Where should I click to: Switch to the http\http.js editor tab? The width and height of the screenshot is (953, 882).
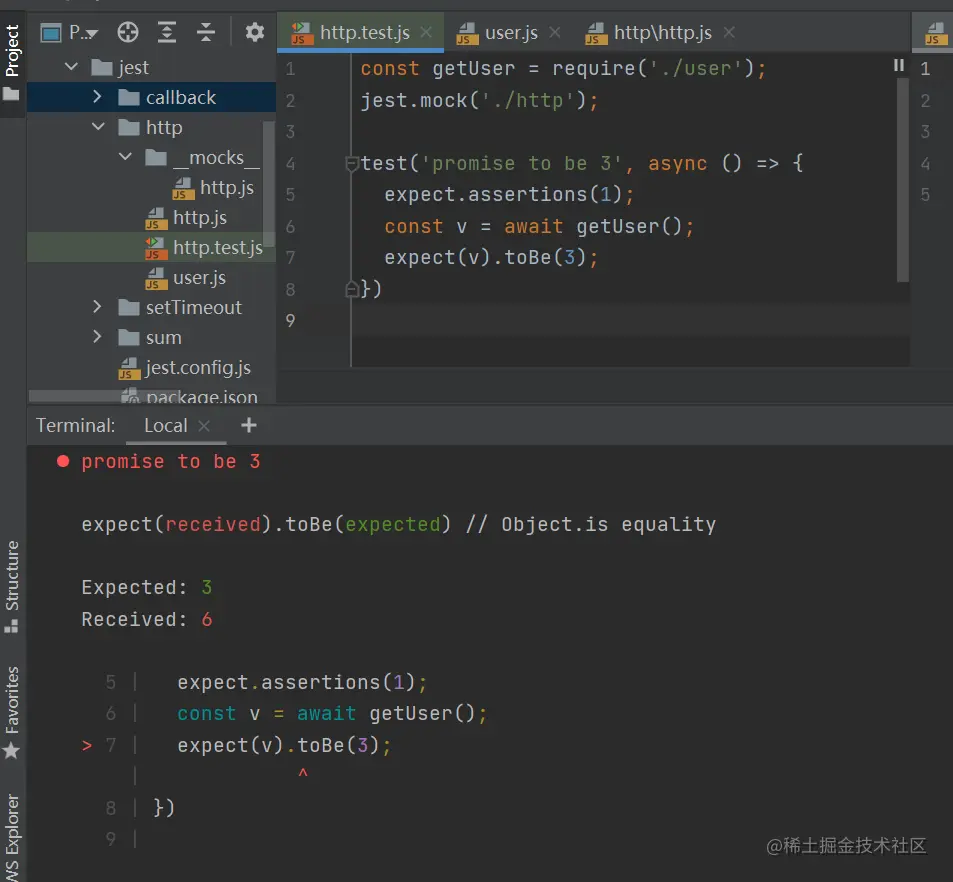(x=662, y=33)
